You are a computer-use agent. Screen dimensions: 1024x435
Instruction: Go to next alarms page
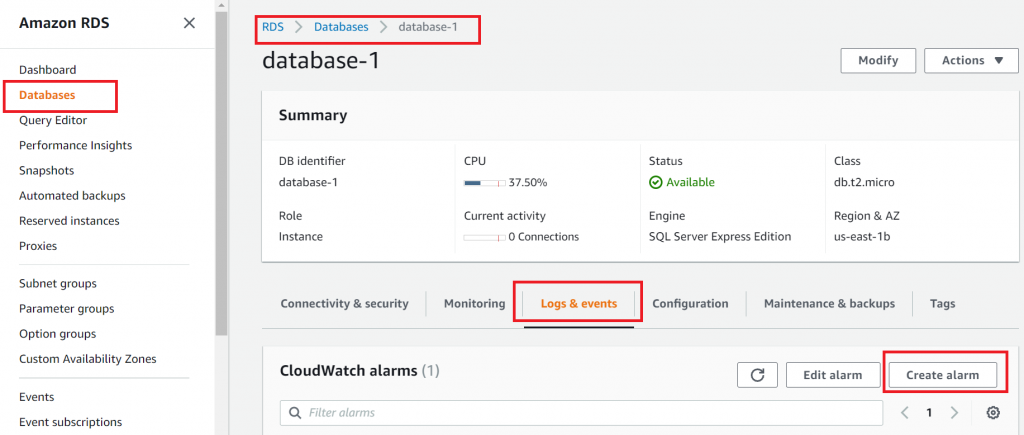click(954, 413)
